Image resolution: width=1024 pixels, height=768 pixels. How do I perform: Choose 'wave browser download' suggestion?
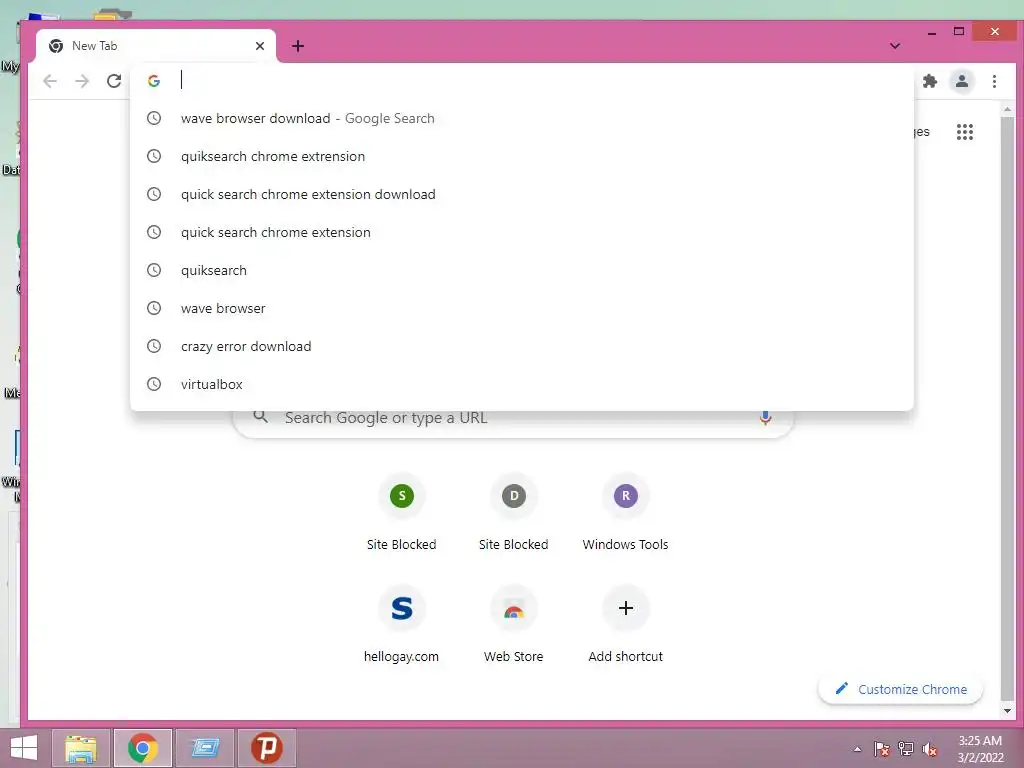522,118
